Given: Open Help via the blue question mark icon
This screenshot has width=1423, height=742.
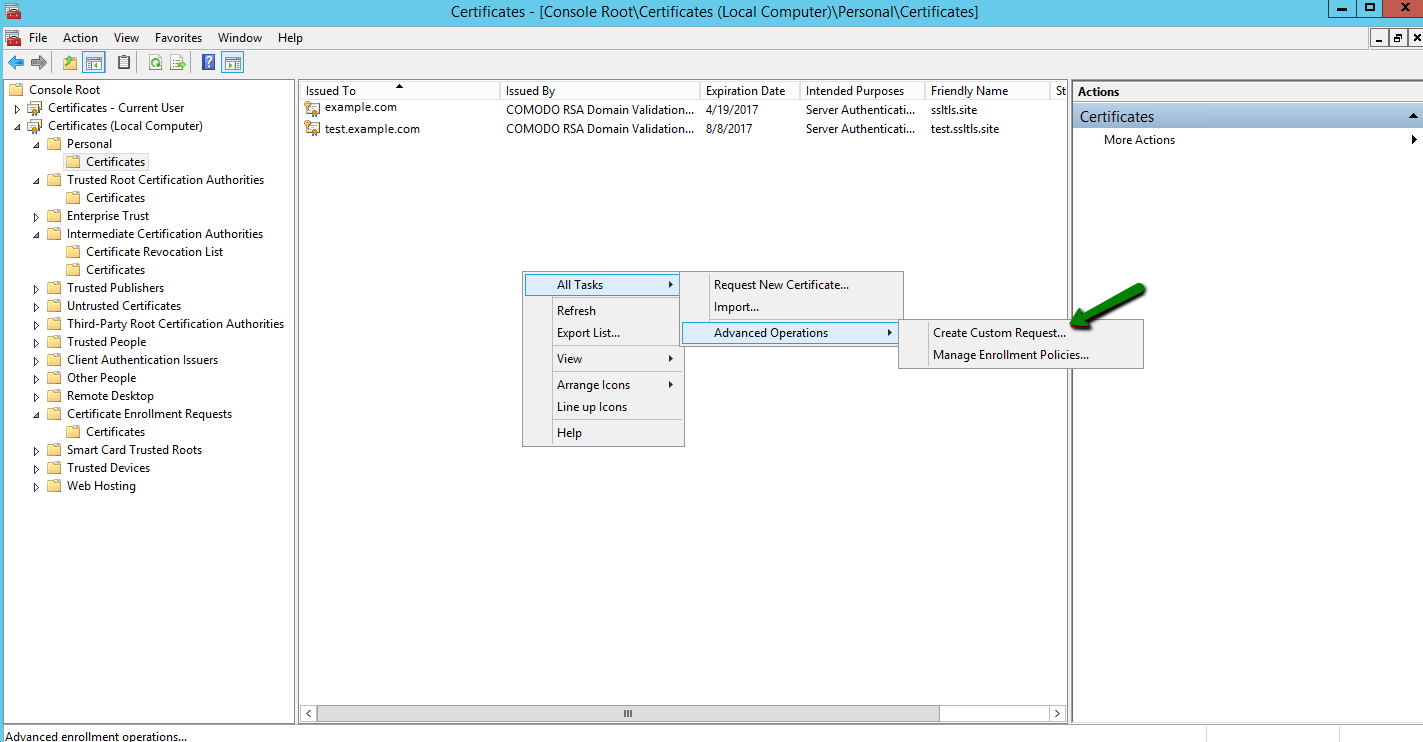Looking at the screenshot, I should 207,62.
